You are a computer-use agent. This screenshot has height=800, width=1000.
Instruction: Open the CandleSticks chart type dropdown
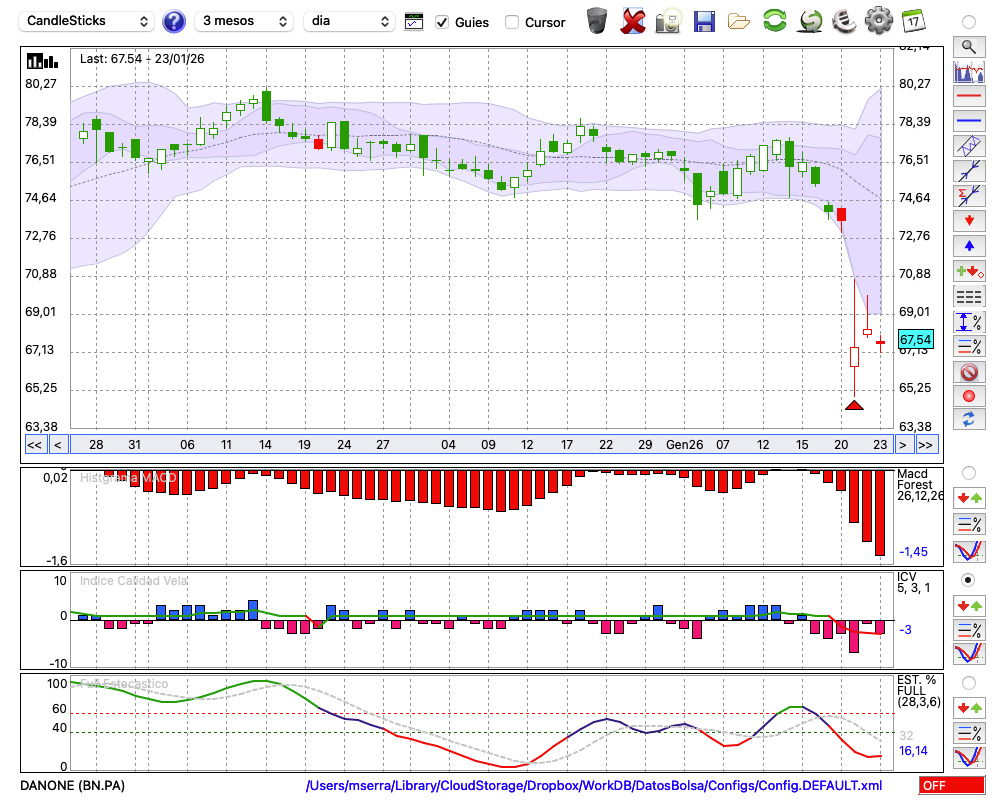coord(88,21)
